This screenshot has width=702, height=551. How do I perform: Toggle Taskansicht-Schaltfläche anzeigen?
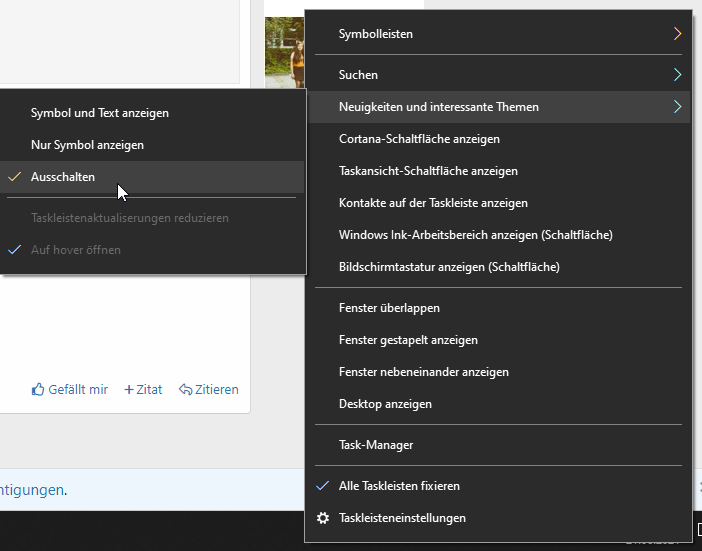pyautogui.click(x=428, y=171)
